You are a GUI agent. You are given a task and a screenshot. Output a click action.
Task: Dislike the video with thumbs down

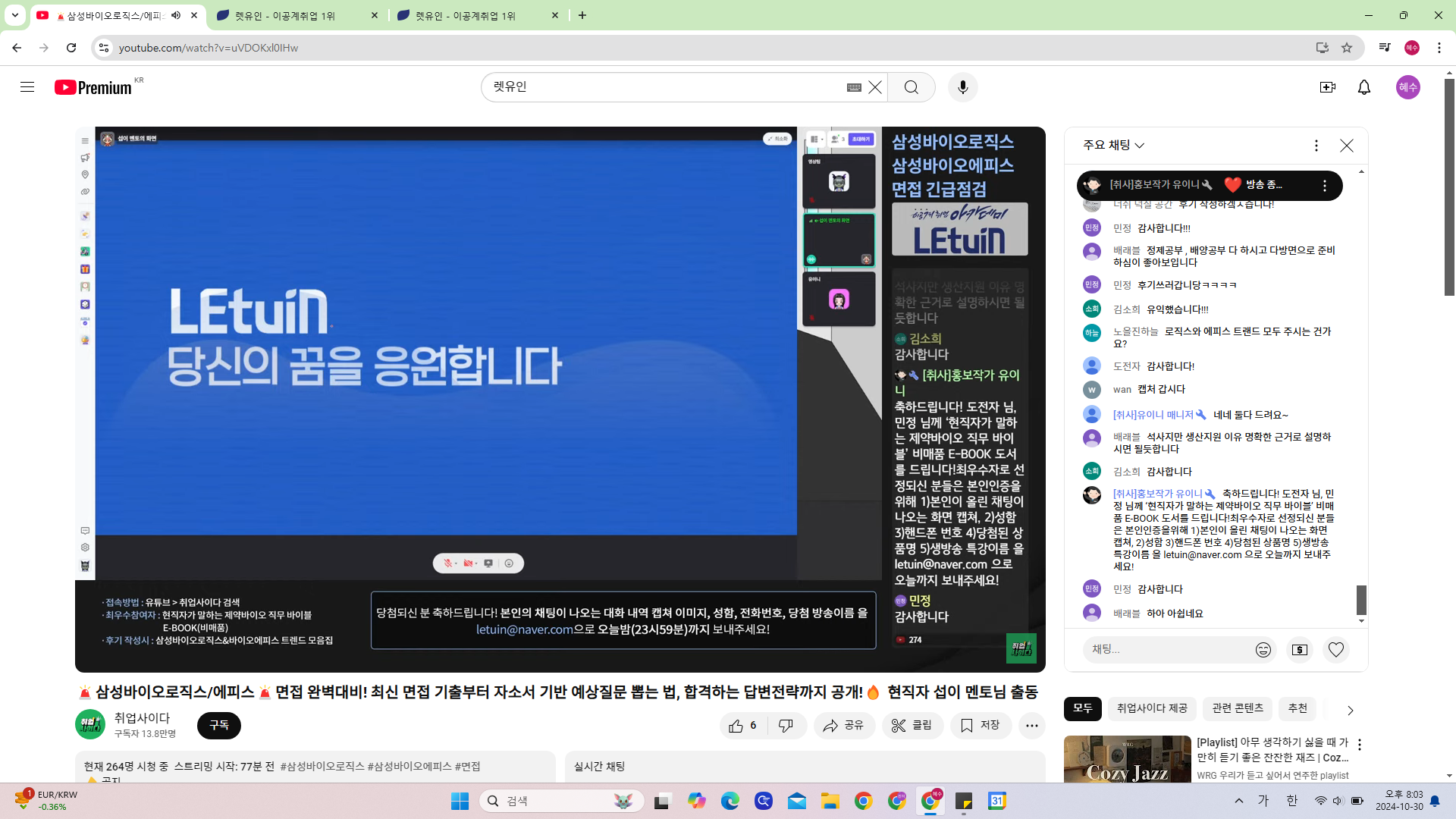coord(786,726)
